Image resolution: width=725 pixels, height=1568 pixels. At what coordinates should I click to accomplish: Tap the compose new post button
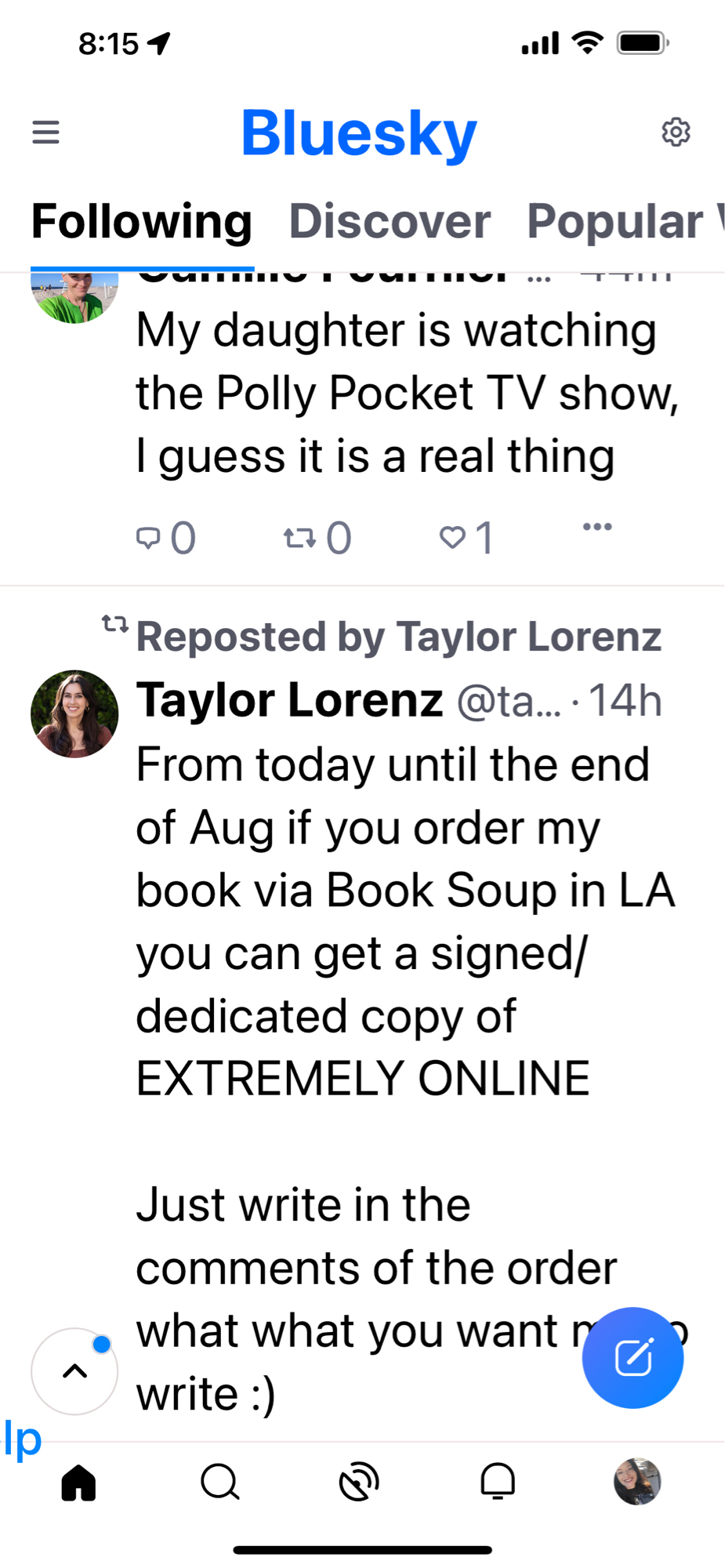pyautogui.click(x=633, y=1357)
